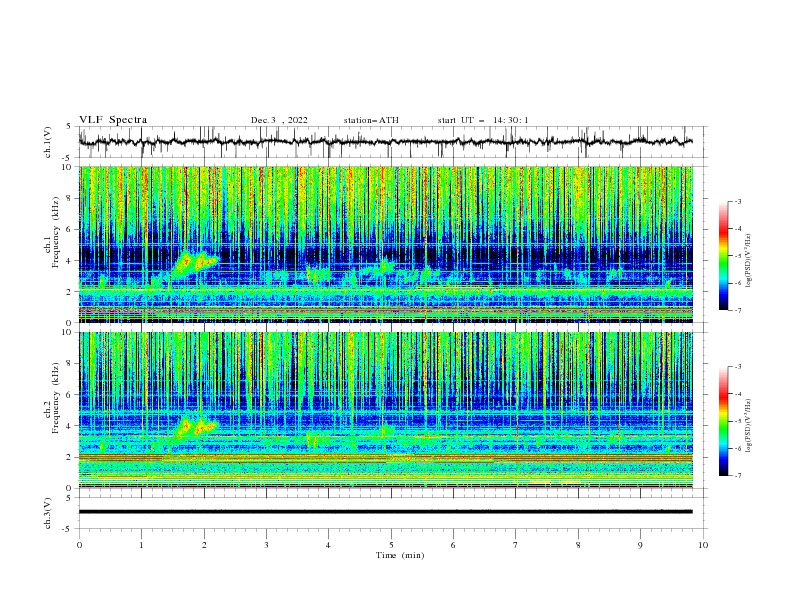Click the ch.3 flat waveform trace

coord(385,512)
